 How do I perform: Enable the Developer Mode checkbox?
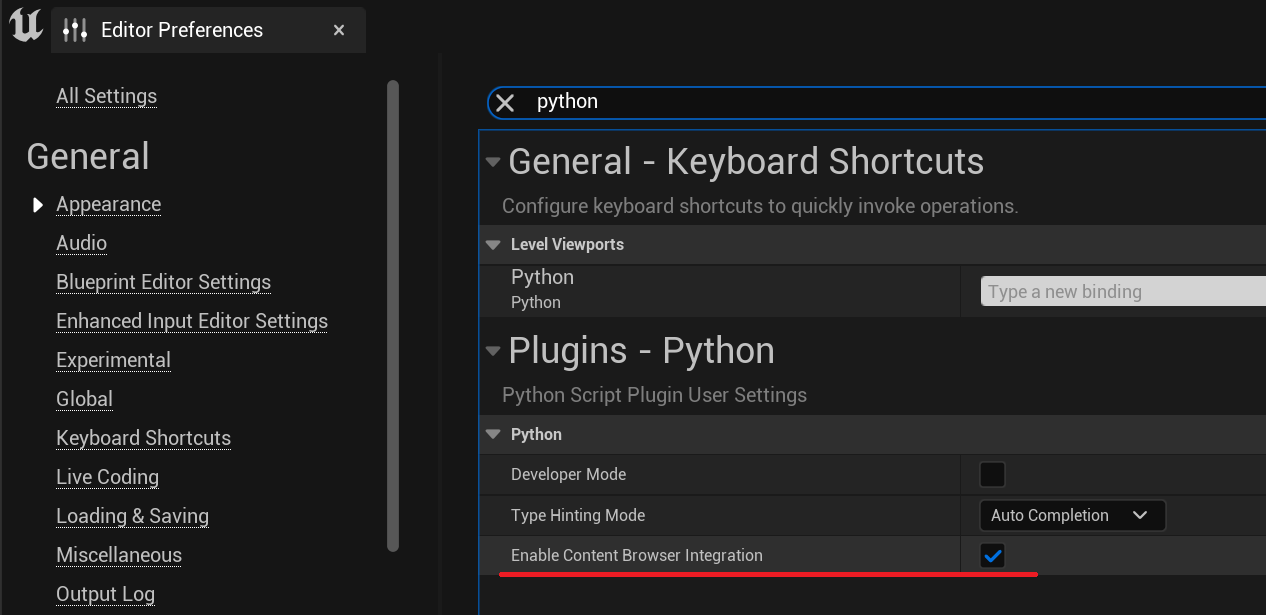tap(992, 474)
